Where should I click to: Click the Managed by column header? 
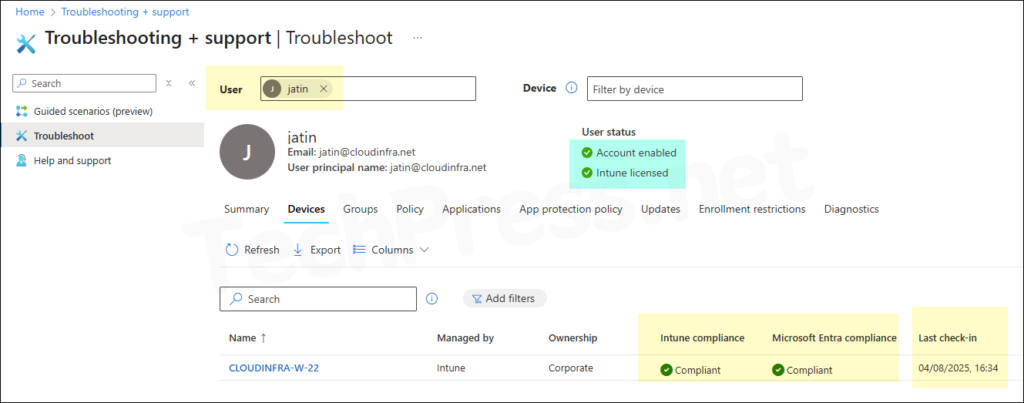pos(465,338)
